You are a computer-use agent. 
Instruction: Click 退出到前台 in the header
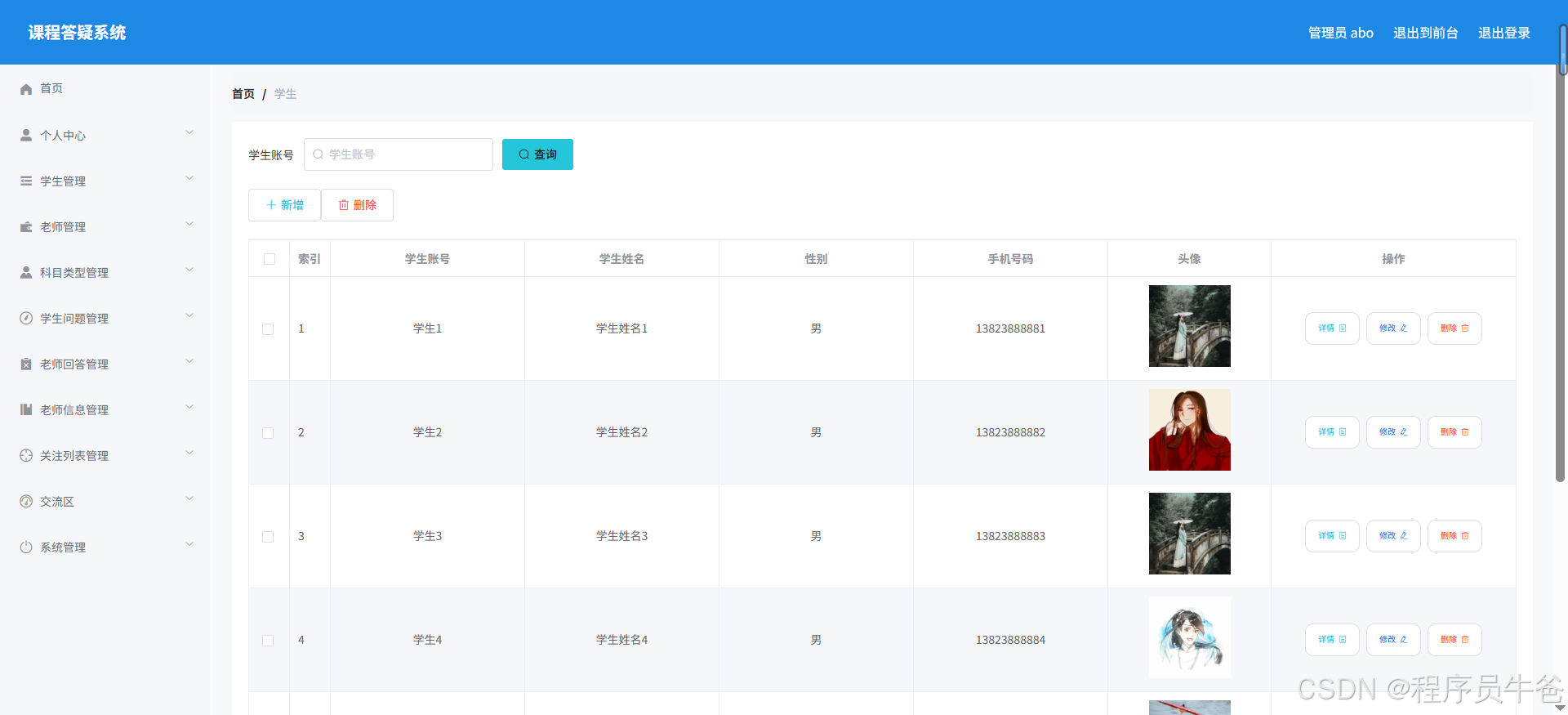pyautogui.click(x=1425, y=33)
